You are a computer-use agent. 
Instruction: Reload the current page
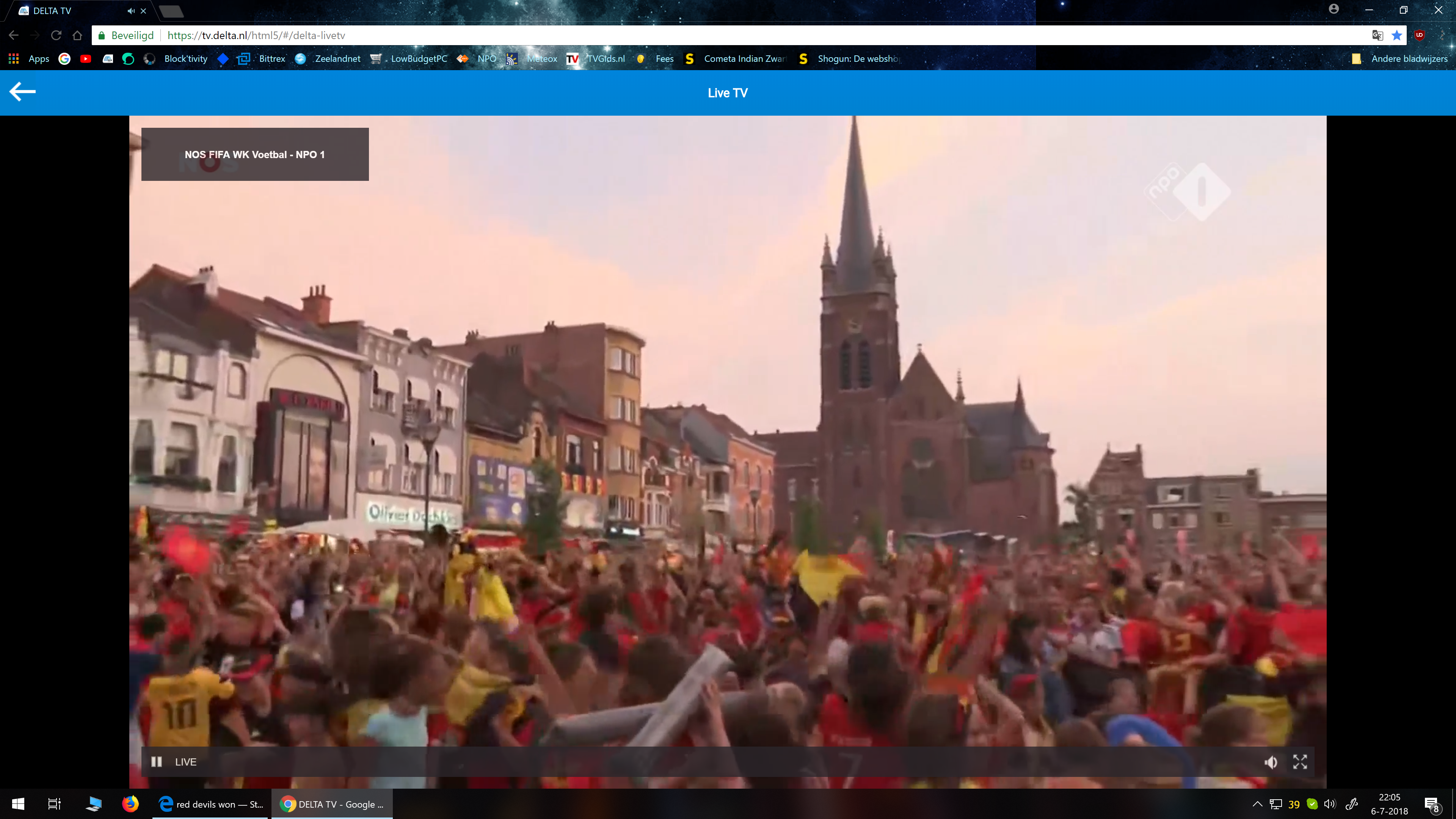56,36
